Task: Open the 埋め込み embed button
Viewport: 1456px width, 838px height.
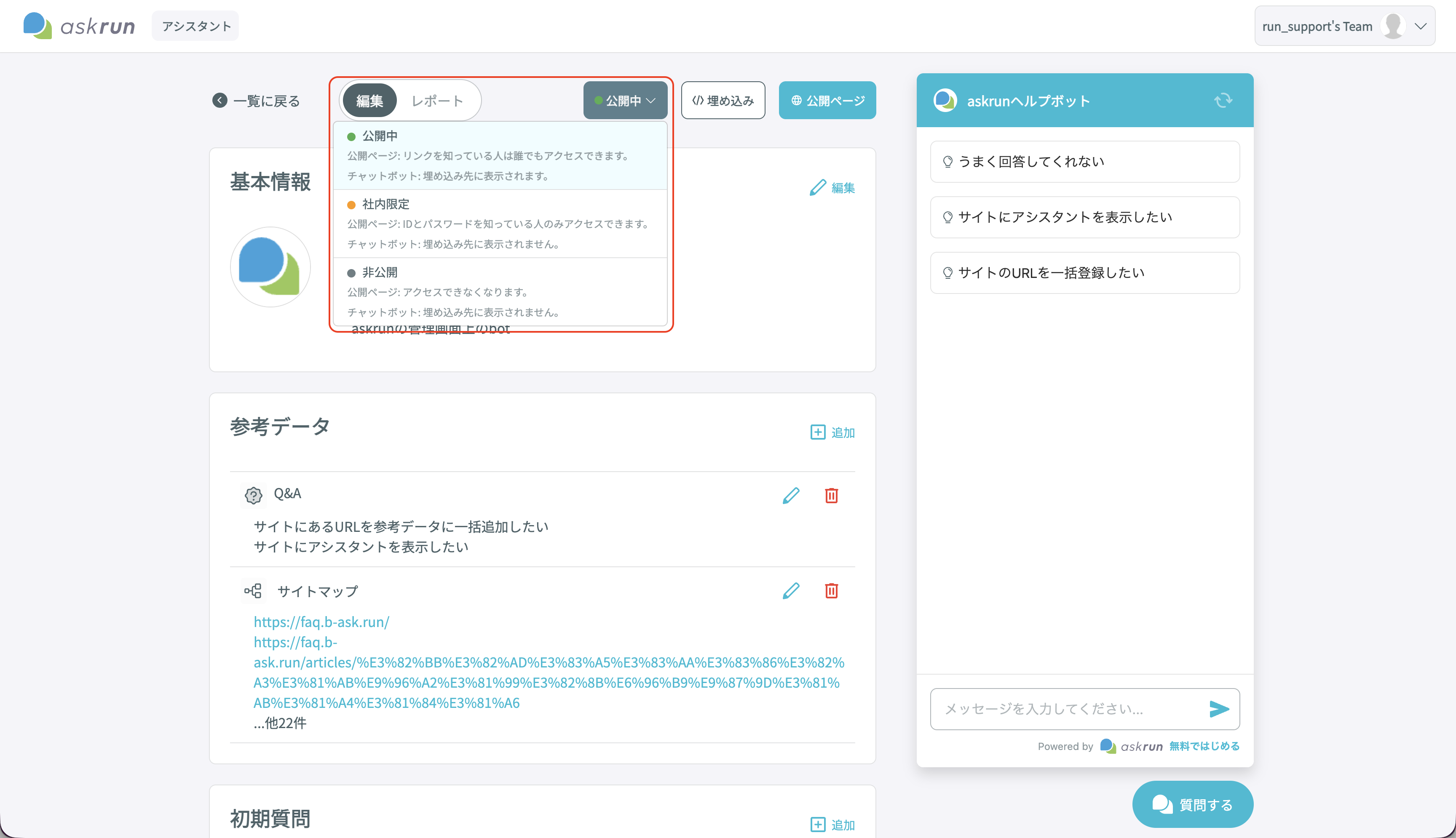Action: coord(723,101)
